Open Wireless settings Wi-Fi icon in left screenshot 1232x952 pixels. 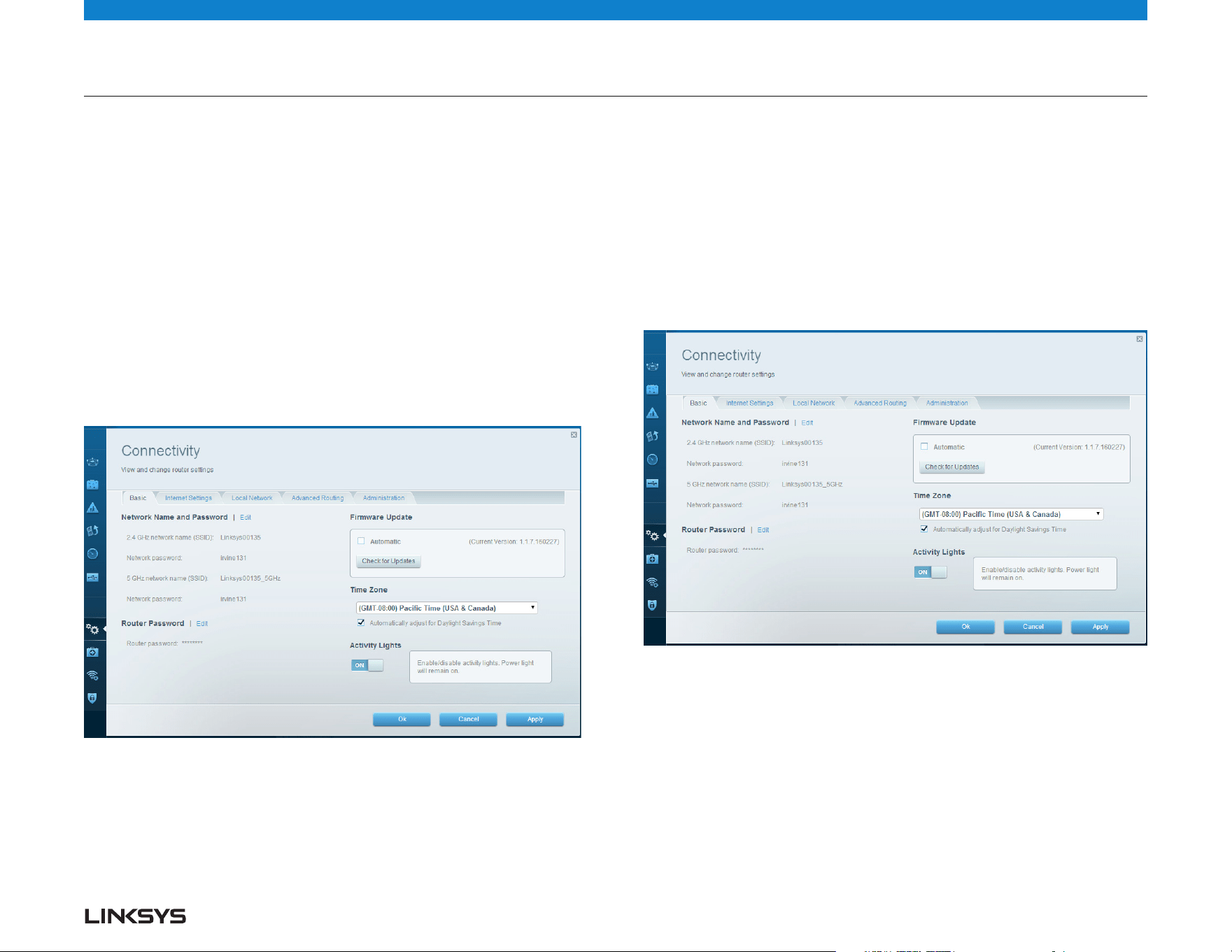click(92, 676)
